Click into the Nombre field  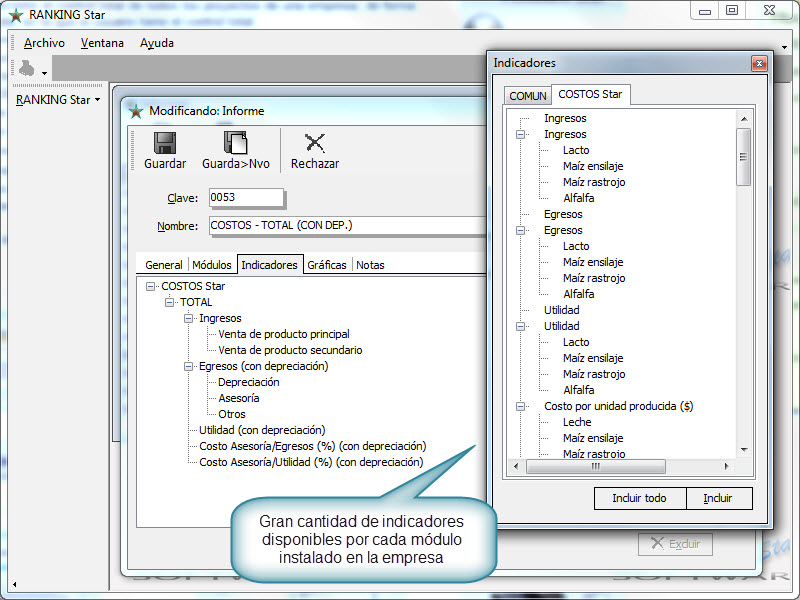(x=347, y=226)
